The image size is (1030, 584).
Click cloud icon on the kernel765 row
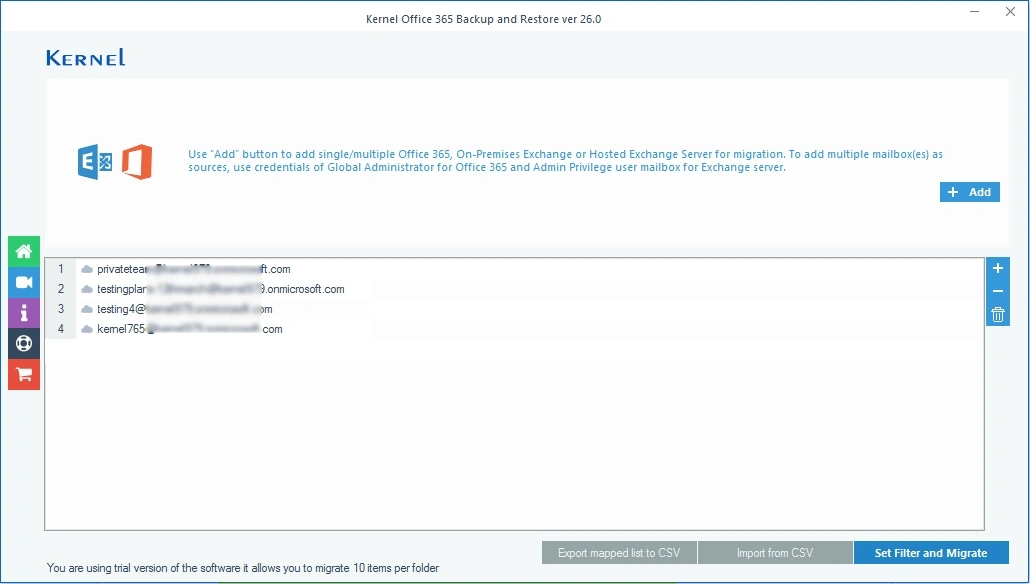[x=87, y=329]
